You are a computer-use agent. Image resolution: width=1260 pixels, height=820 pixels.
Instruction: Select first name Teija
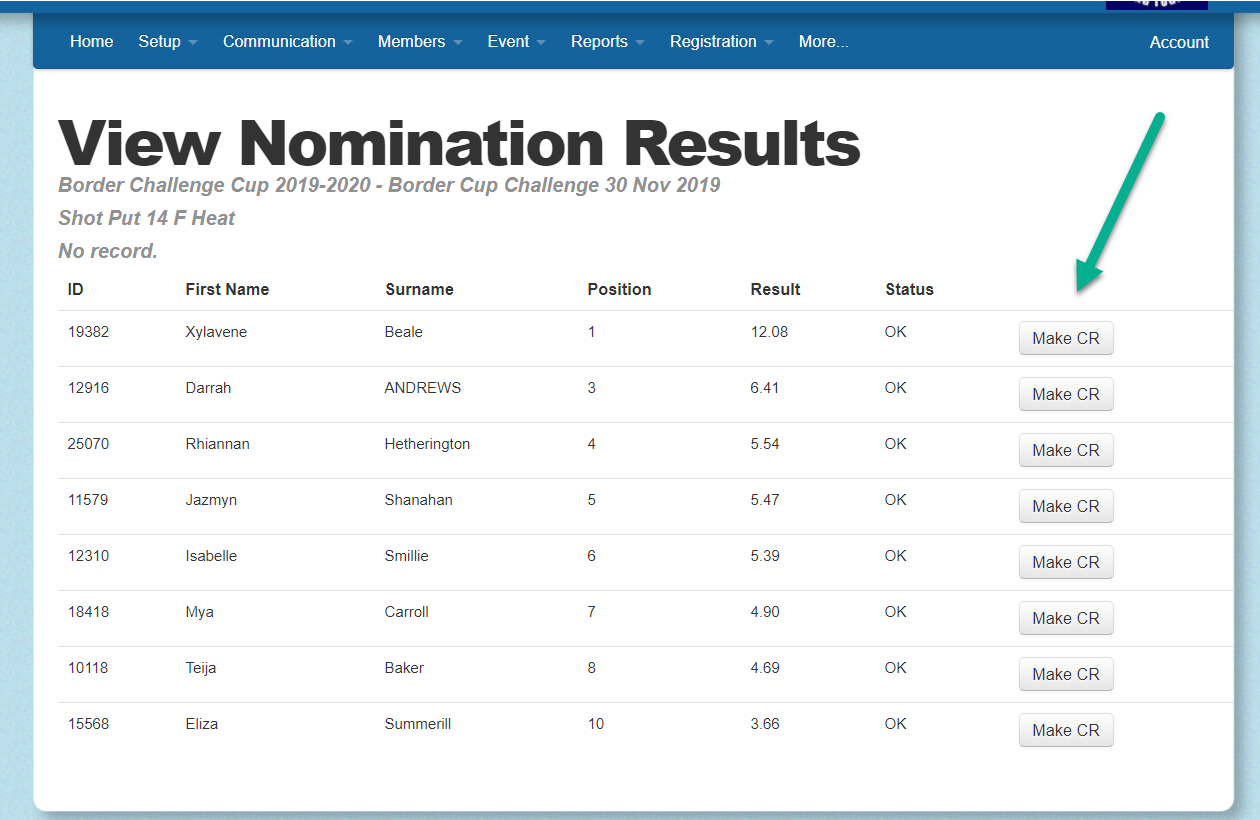point(201,668)
